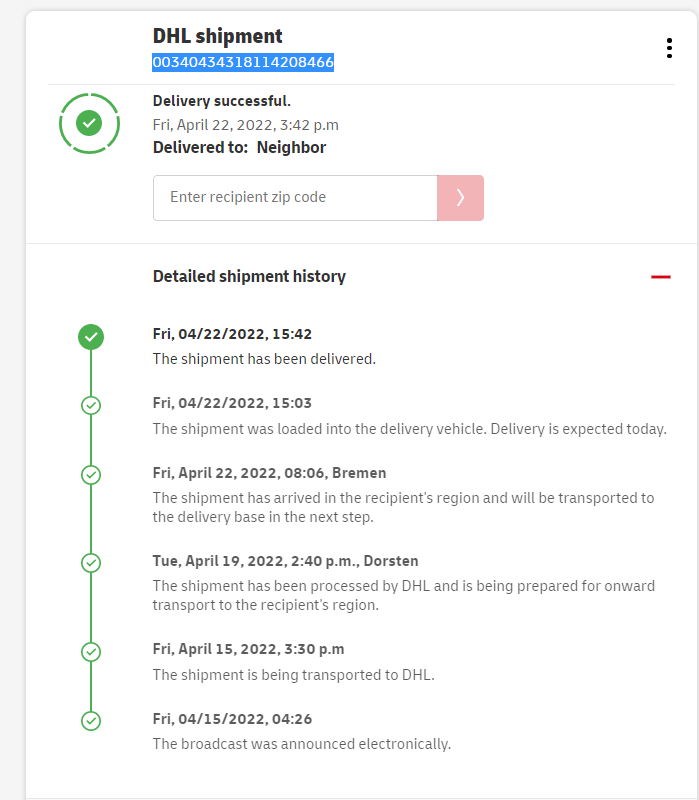Viewport: 699px width, 800px height.
Task: Click the 'The shipment has been delivered.' entry
Action: (x=264, y=358)
